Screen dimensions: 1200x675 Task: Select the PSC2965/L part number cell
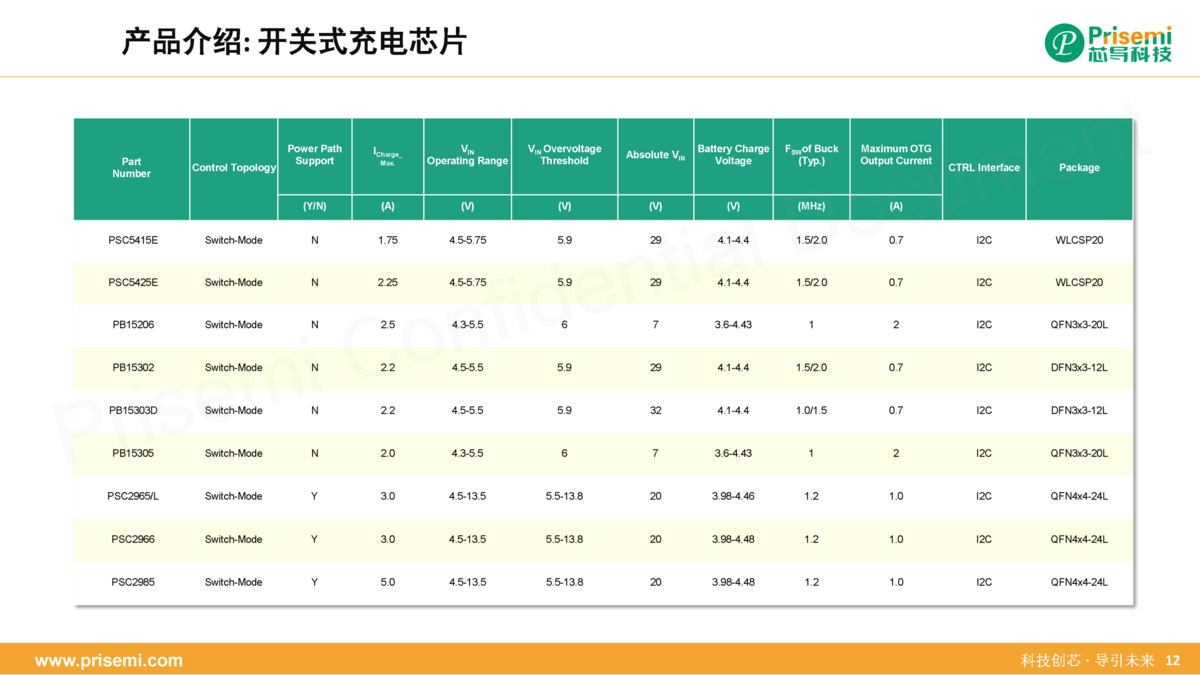(x=133, y=496)
